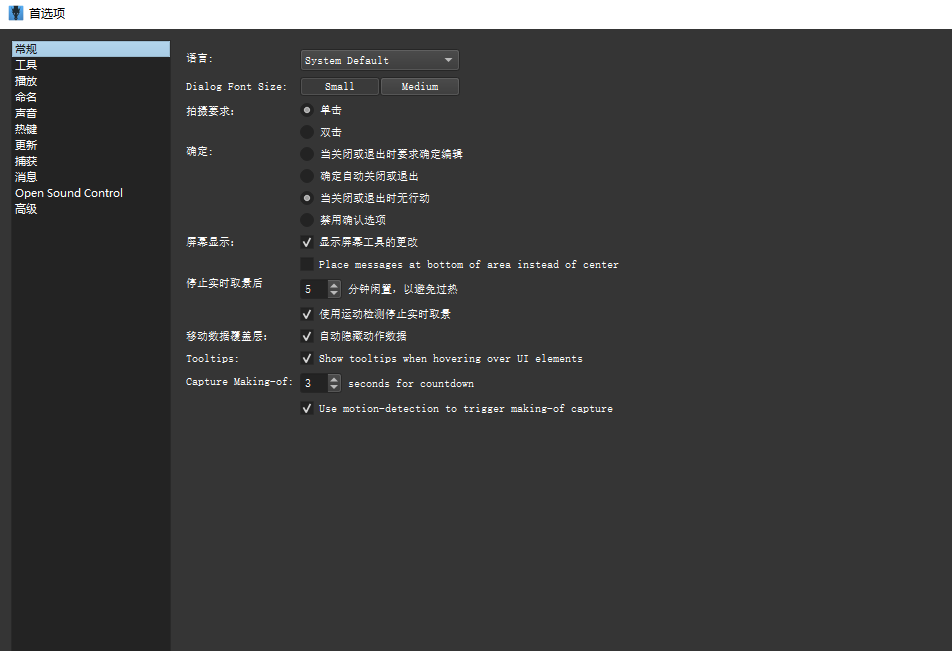This screenshot has width=952, height=651.
Task: Choose 当关闭或退出时要求确定编辑 option
Action: (x=307, y=154)
